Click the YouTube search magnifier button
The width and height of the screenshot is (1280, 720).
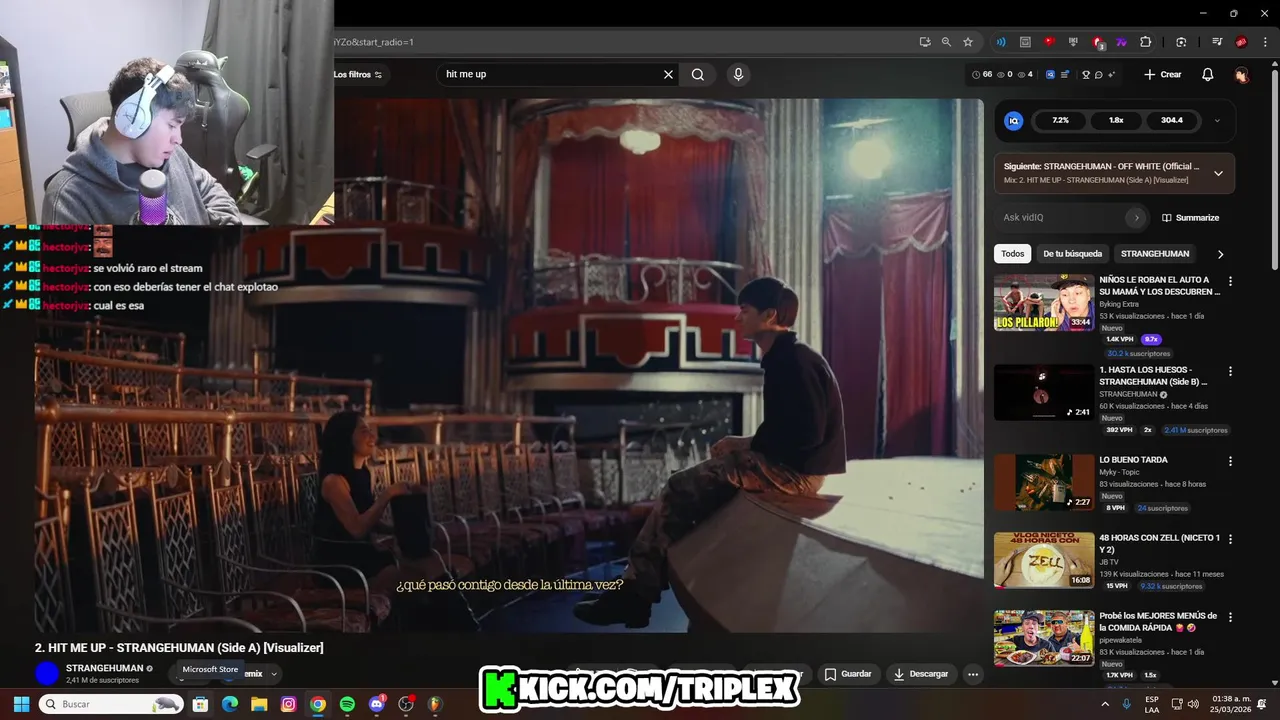tap(698, 74)
